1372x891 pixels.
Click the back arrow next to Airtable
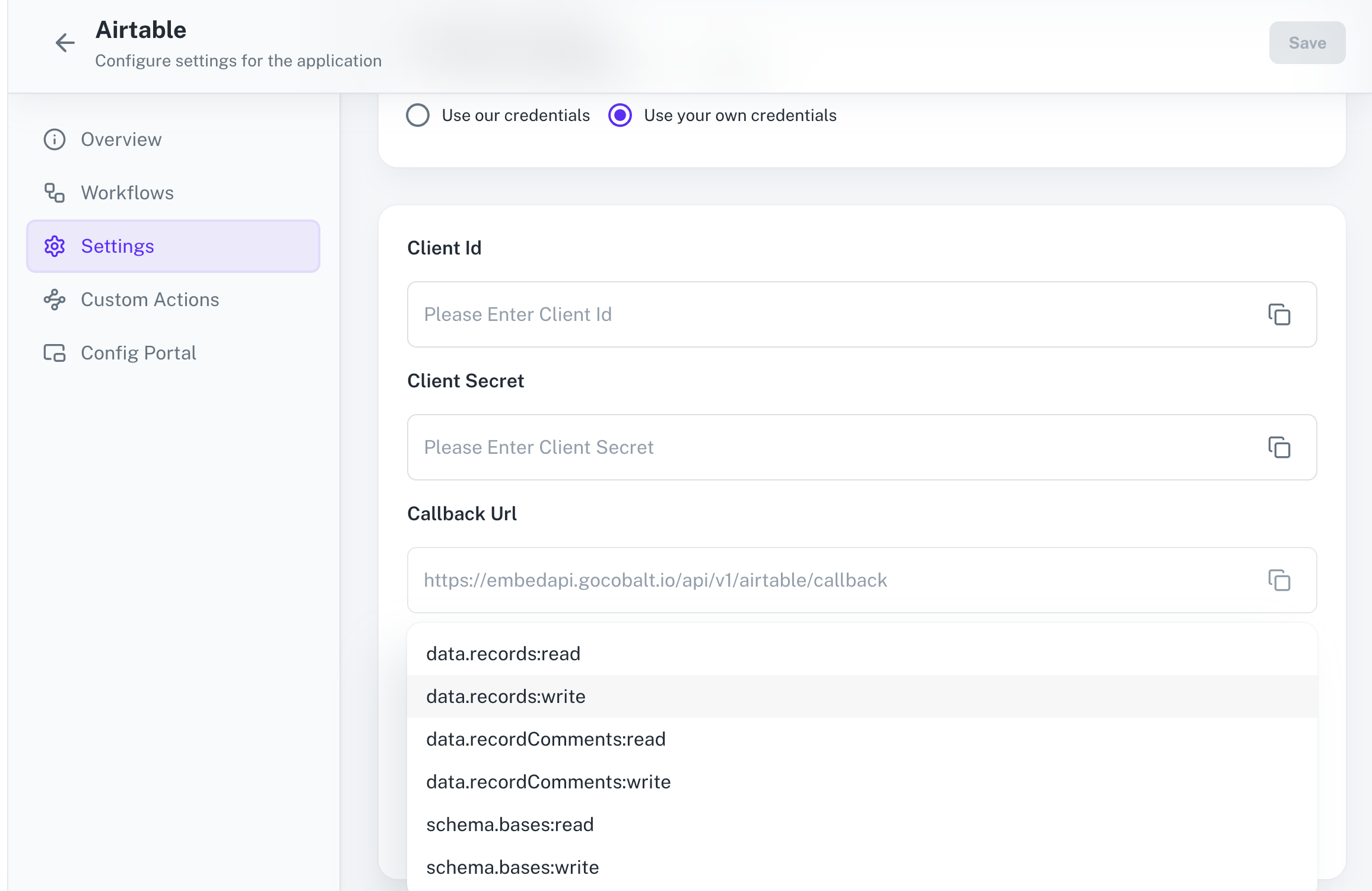pos(65,43)
